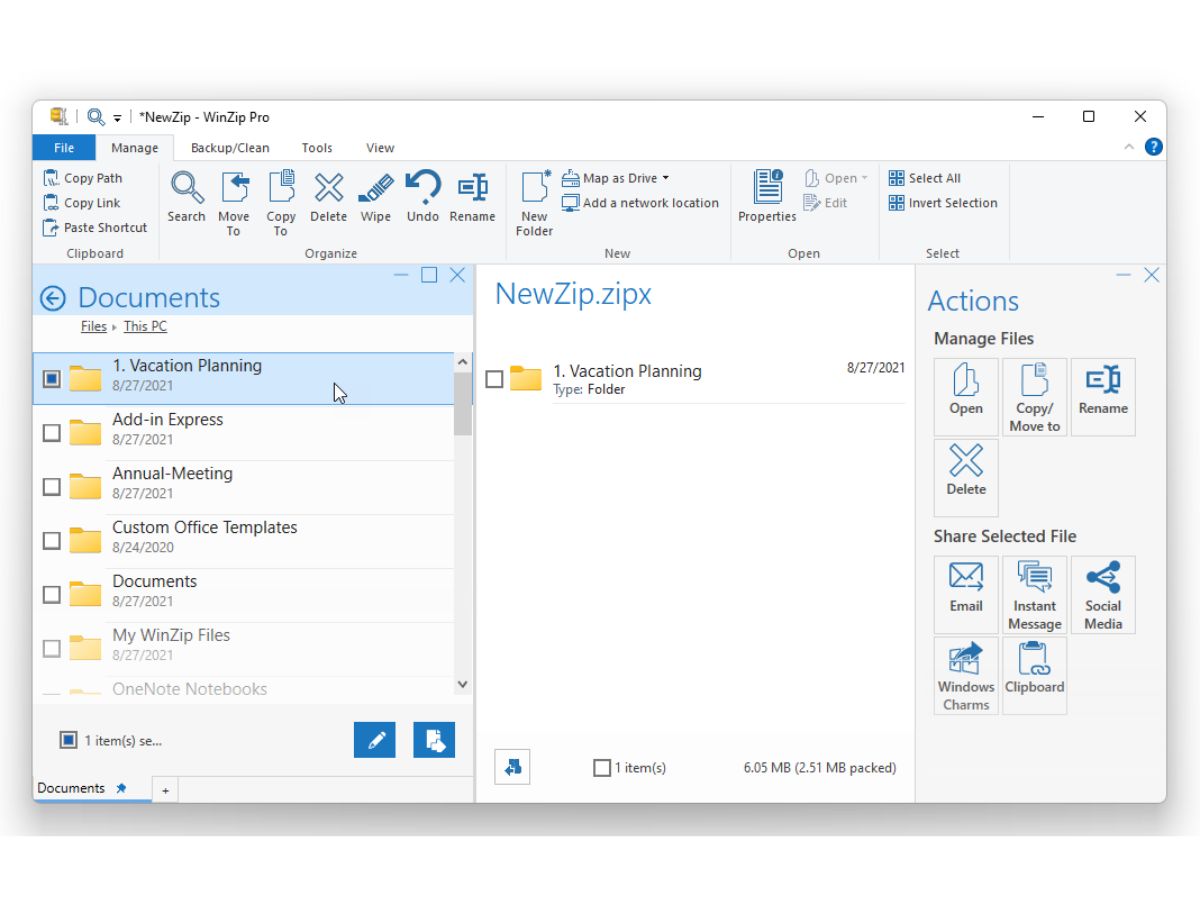Viewport: 1200px width, 900px height.
Task: Click the file list scroll up arrow
Action: pyautogui.click(x=462, y=362)
